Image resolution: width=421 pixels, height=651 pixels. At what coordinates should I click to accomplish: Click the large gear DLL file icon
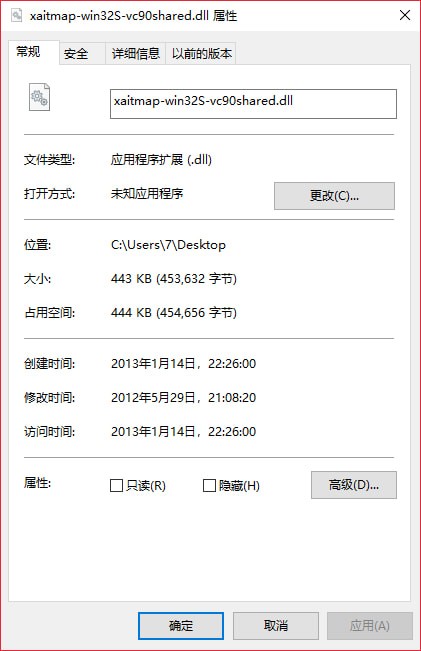(39, 97)
